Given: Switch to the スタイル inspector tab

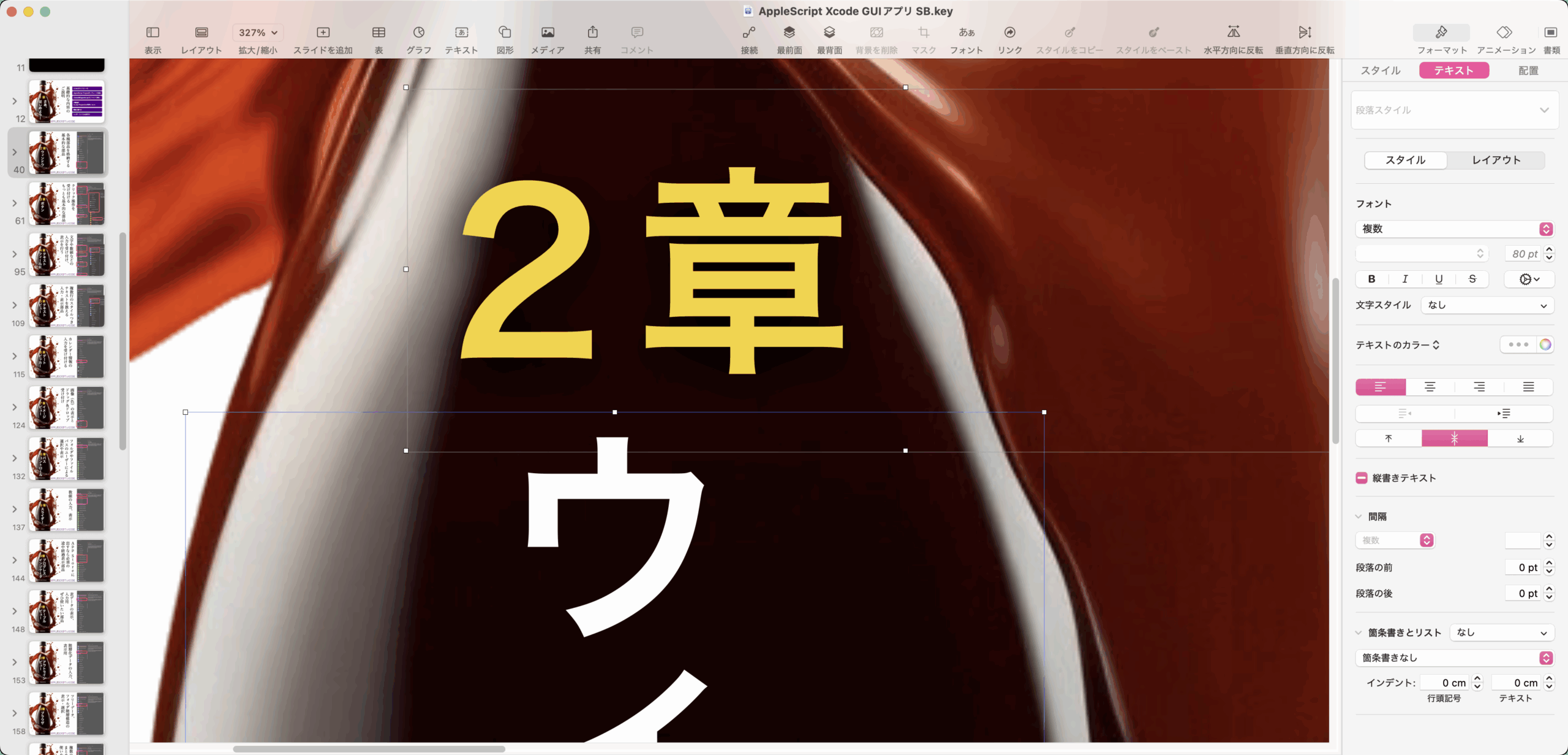Looking at the screenshot, I should tap(1381, 70).
